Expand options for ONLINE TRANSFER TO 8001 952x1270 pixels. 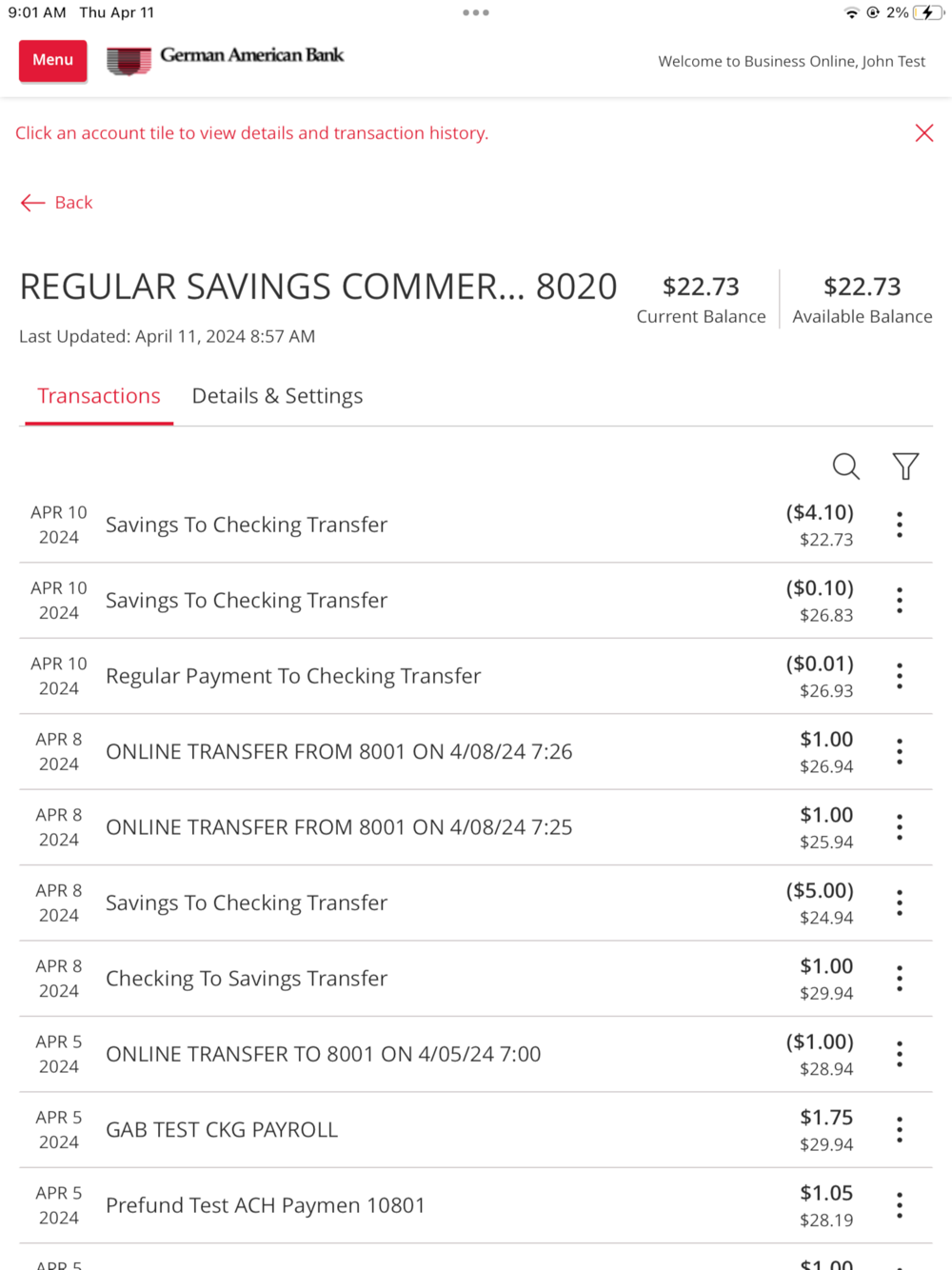(900, 1054)
